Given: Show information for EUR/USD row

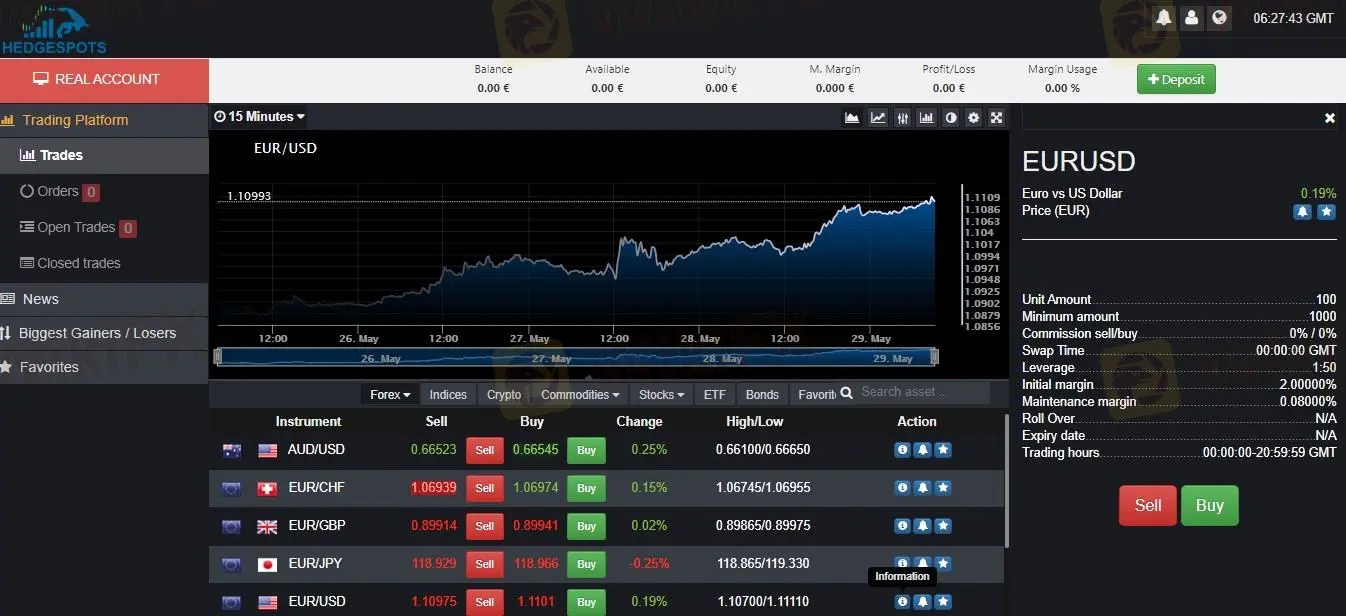Looking at the screenshot, I should pyautogui.click(x=903, y=602).
